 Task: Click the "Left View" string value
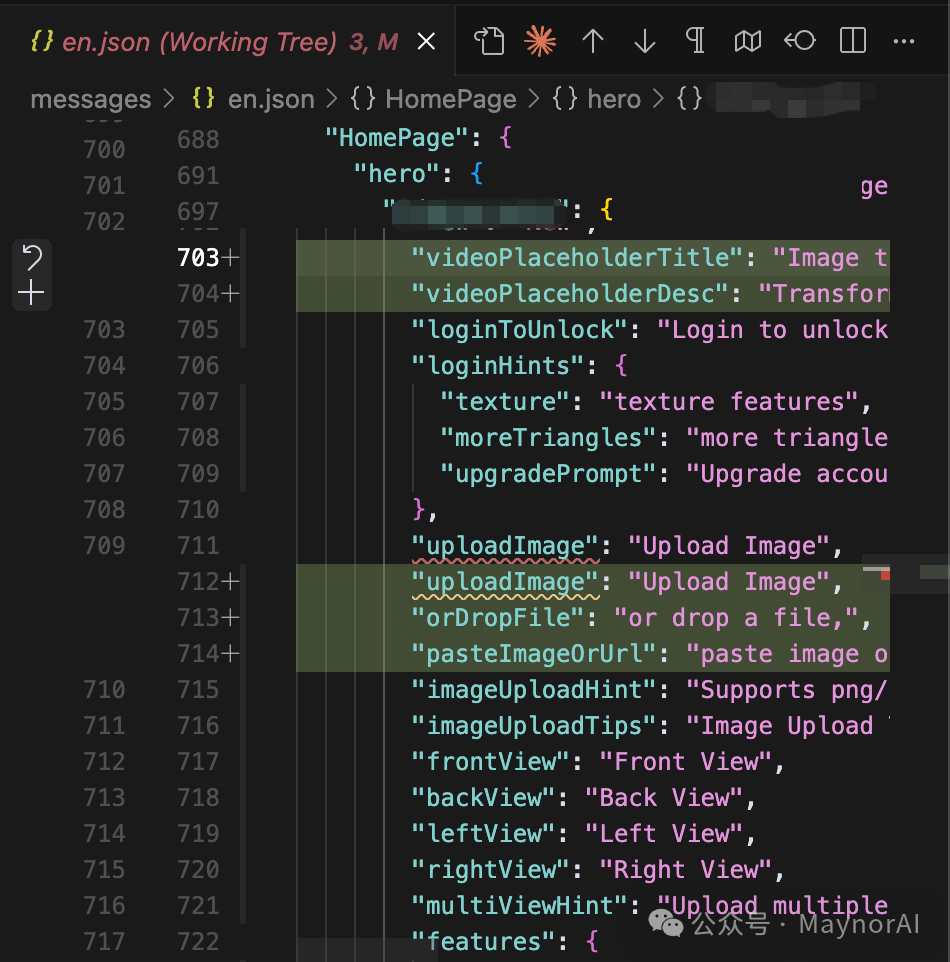coord(663,834)
